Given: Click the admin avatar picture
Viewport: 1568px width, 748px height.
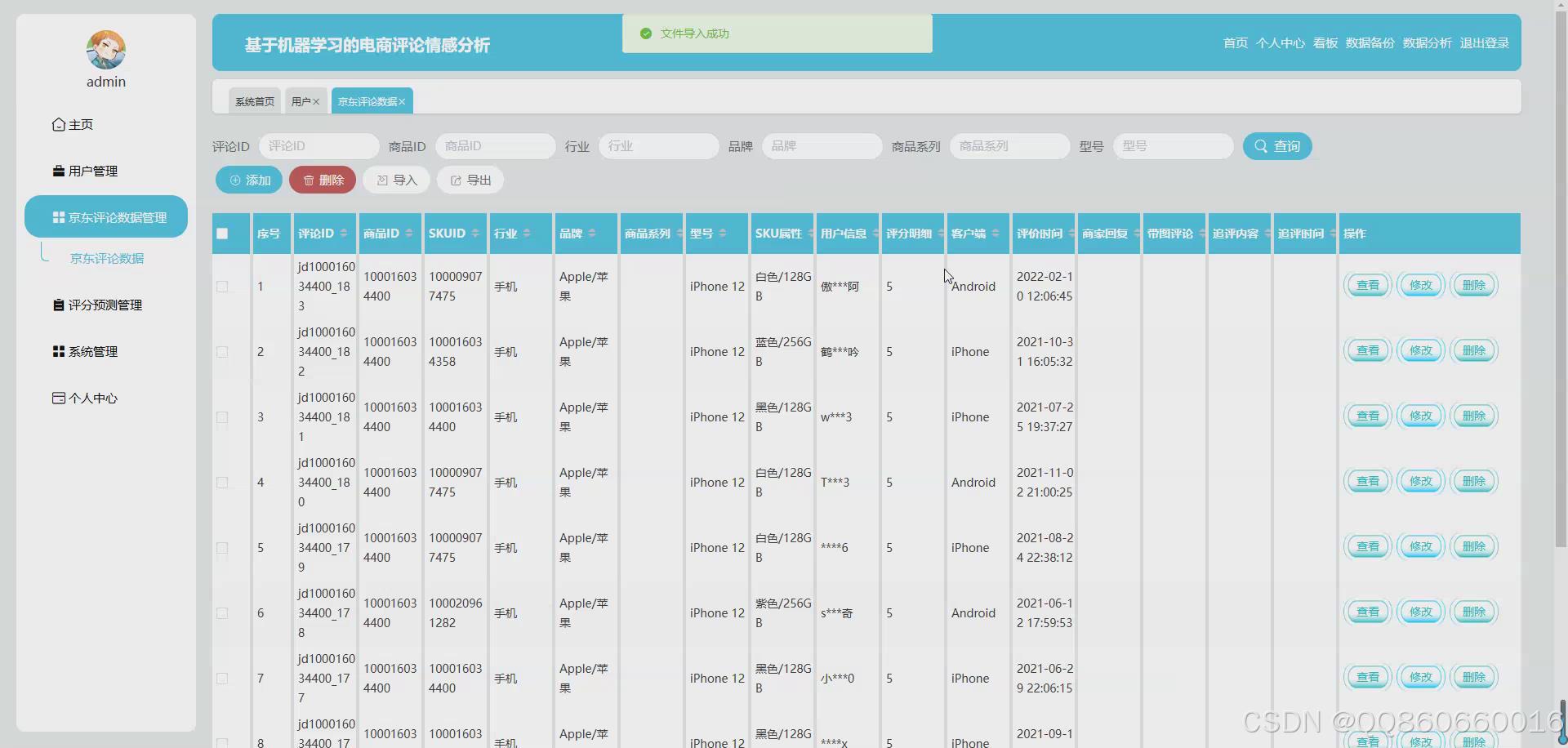Looking at the screenshot, I should point(106,50).
